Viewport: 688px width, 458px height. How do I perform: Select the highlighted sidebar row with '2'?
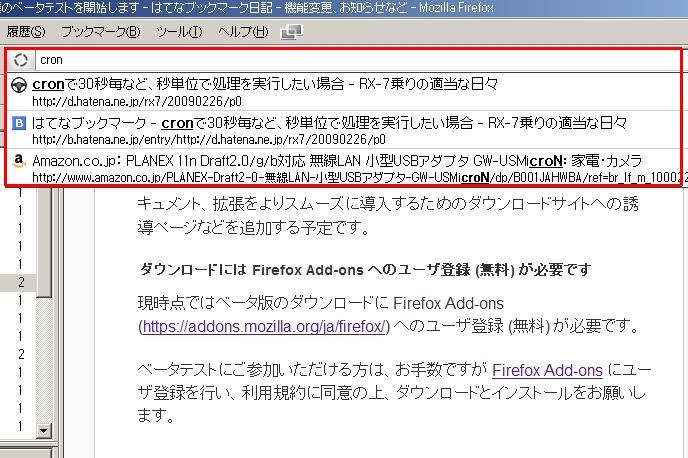(x=18, y=282)
